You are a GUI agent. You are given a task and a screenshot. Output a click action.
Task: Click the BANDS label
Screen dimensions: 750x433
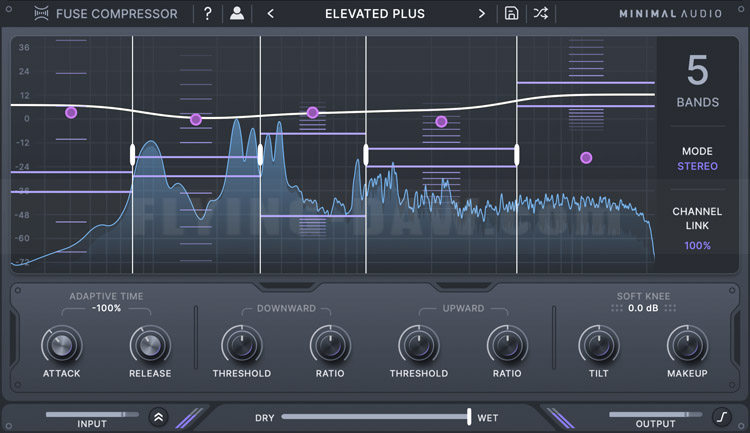click(697, 102)
